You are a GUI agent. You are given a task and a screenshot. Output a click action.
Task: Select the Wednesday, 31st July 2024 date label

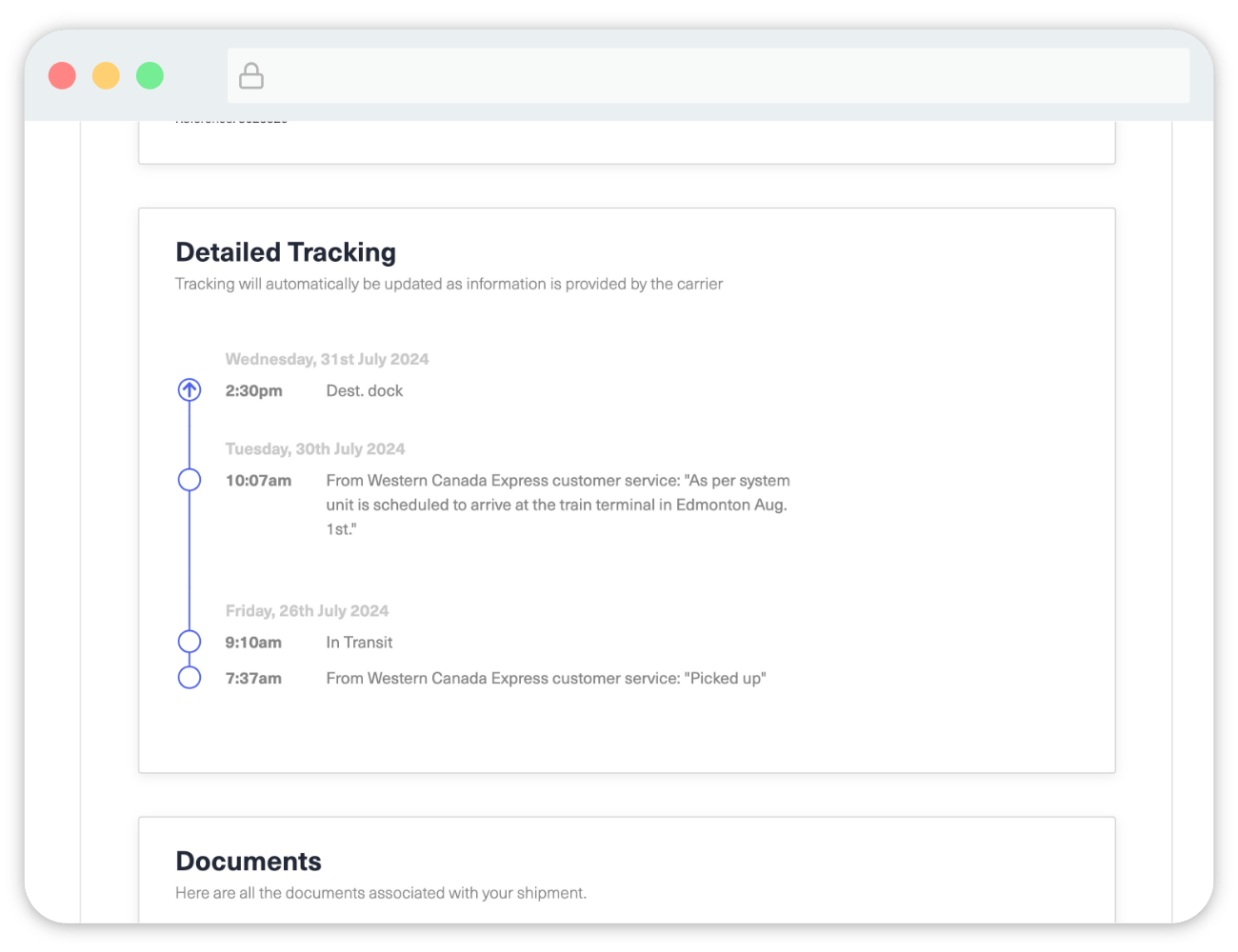[x=327, y=359]
